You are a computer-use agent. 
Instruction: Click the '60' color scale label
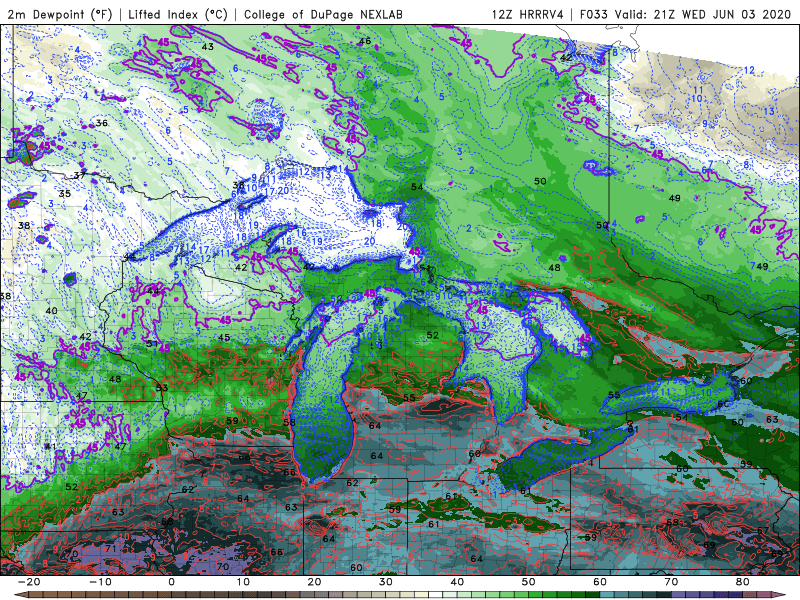(x=600, y=582)
